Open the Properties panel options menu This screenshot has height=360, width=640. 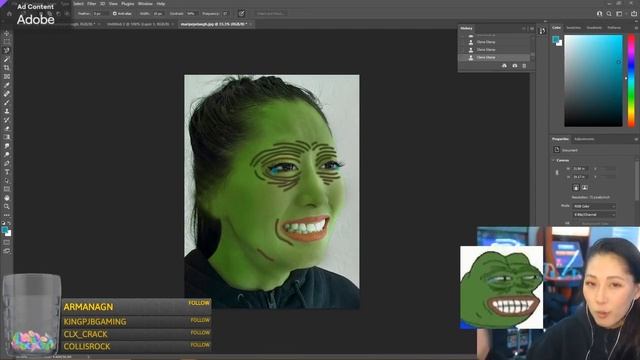636,139
